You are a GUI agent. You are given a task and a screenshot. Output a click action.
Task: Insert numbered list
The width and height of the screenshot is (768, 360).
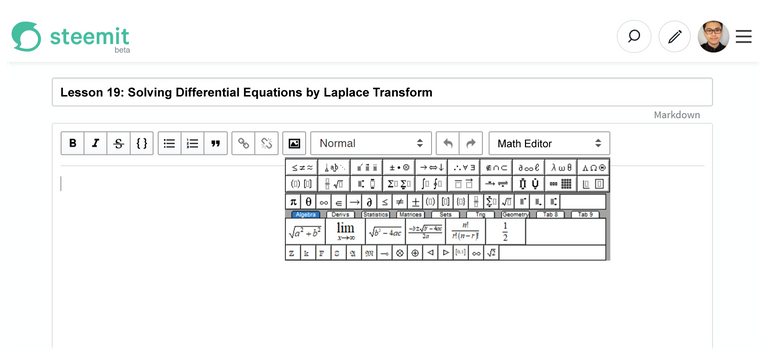(192, 144)
